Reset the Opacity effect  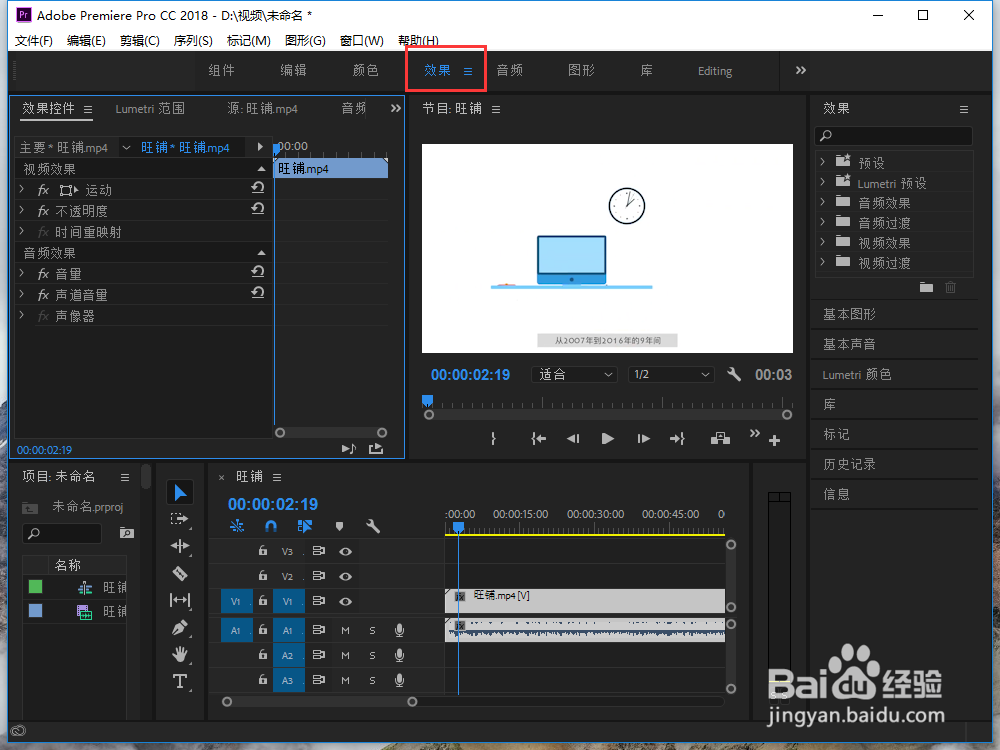[x=258, y=209]
